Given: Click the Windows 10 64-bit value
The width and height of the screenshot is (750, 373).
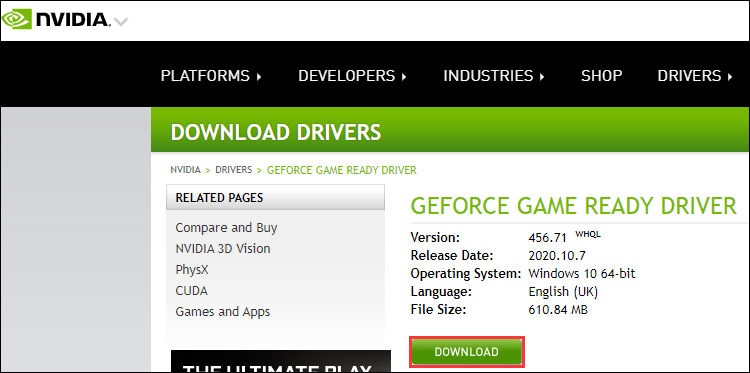Looking at the screenshot, I should pyautogui.click(x=582, y=274).
